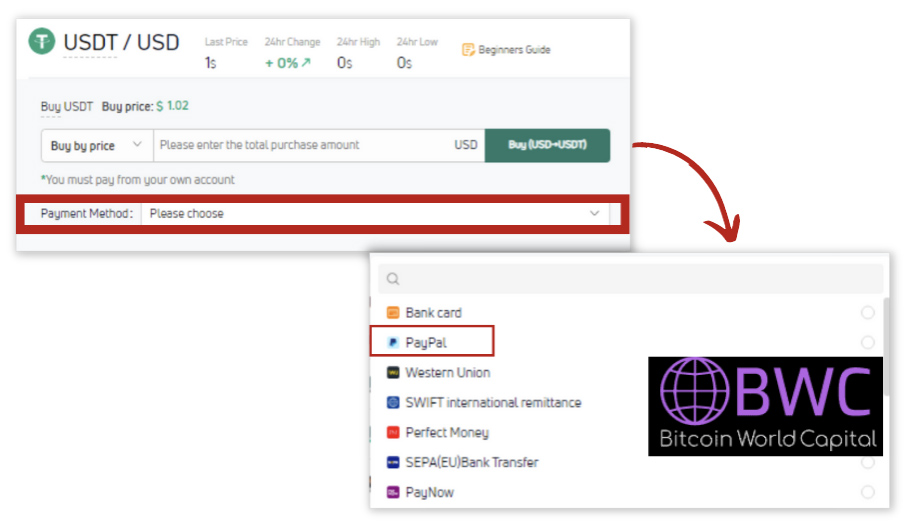Select the PayNow radio button
The height and width of the screenshot is (528, 911).
[867, 492]
